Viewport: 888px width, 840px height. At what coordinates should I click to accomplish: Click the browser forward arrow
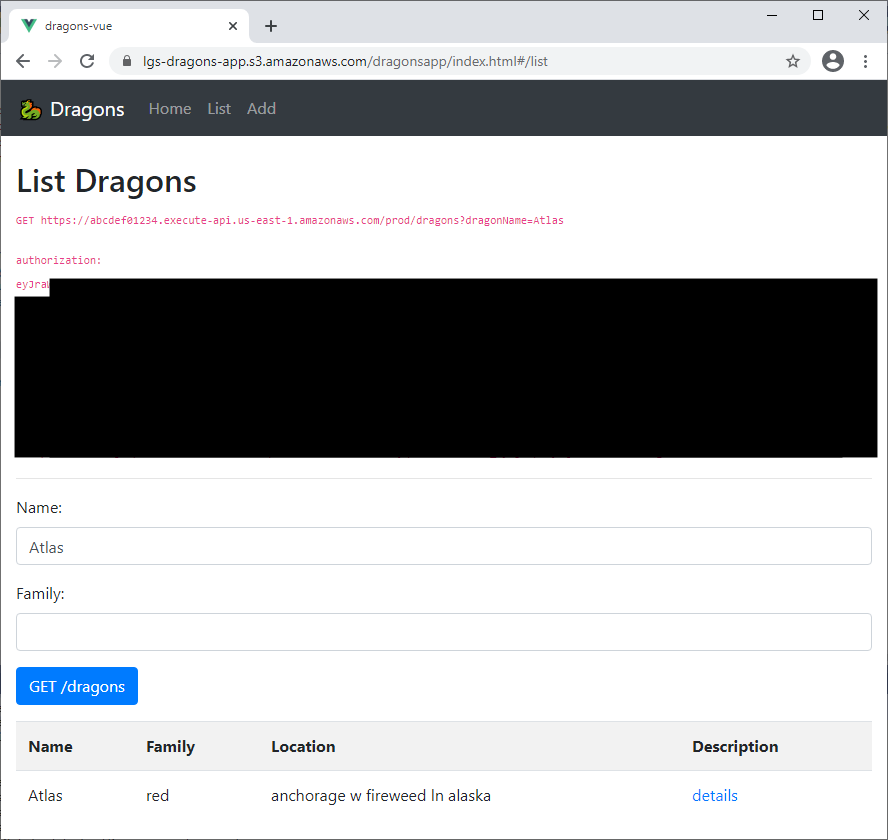pos(54,61)
